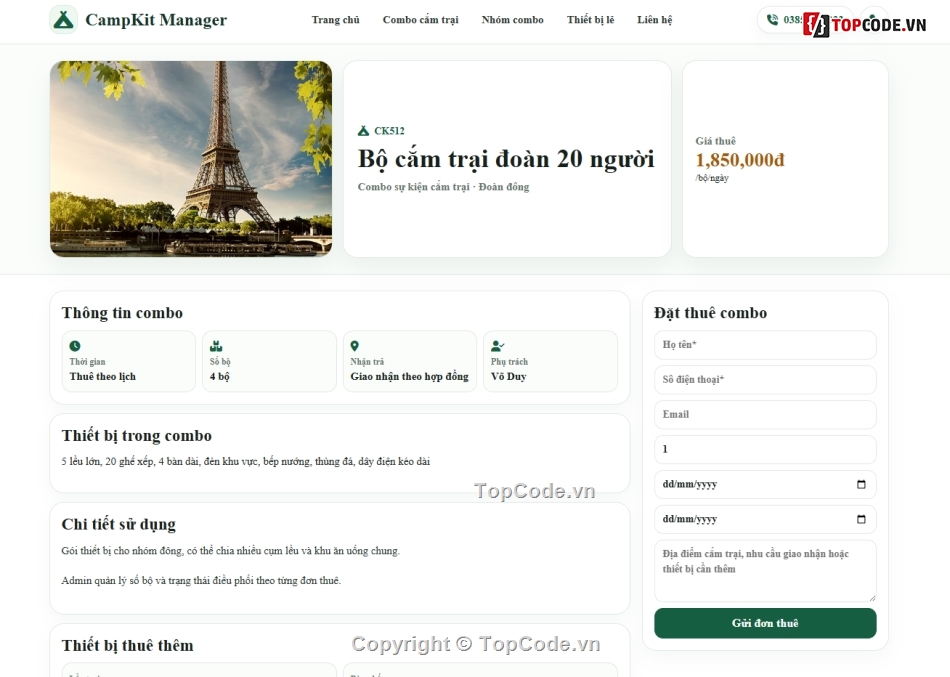The width and height of the screenshot is (950, 677).
Task: Click the boxes icon in Số bộ card
Action: pyautogui.click(x=216, y=346)
